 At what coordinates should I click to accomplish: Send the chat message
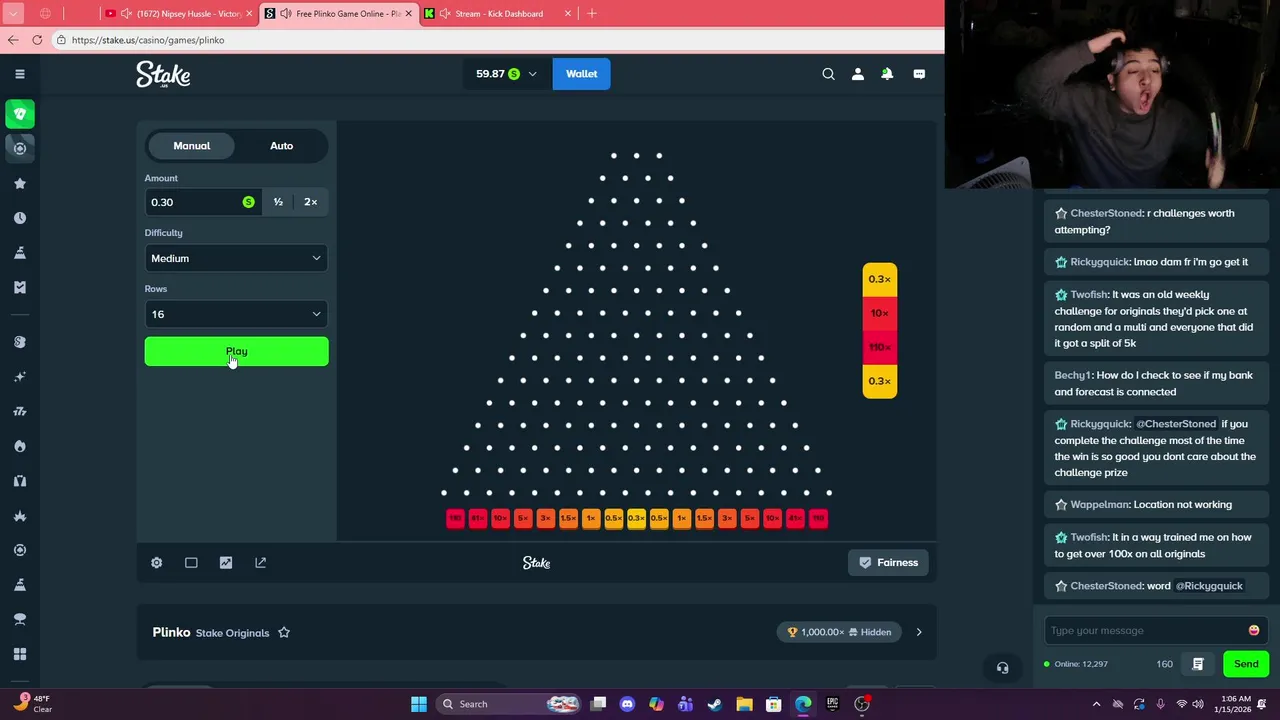click(1246, 664)
